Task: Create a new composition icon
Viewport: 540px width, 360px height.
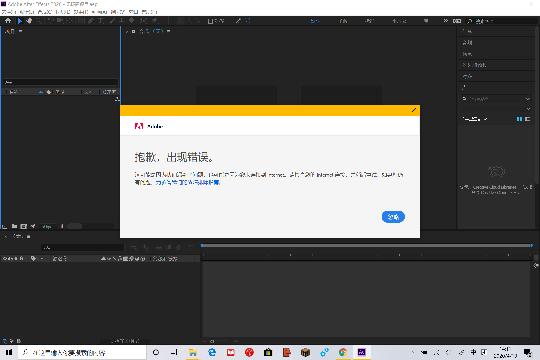Action: point(23,226)
